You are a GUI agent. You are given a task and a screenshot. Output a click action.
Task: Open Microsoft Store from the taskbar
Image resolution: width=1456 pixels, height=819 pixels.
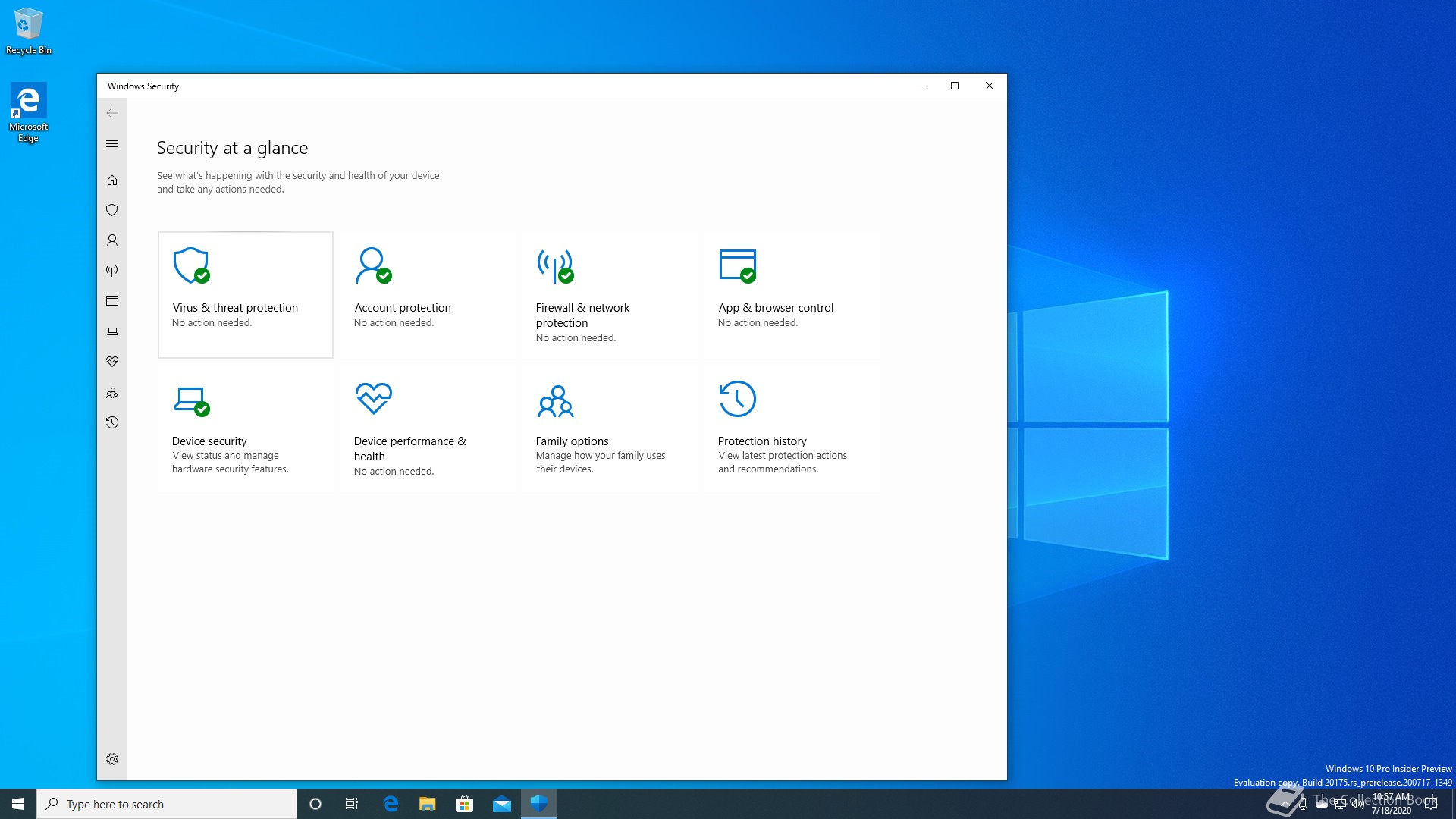pos(464,804)
